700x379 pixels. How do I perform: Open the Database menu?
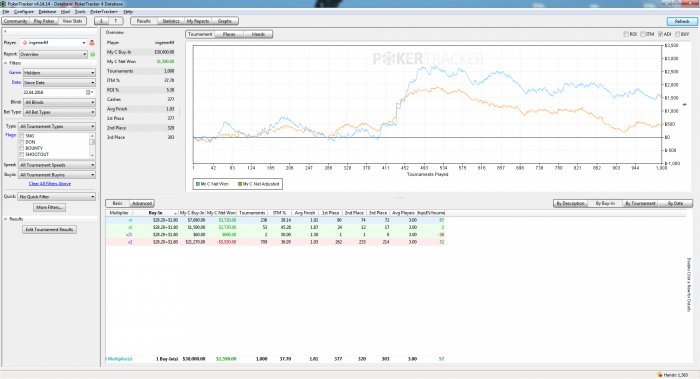(x=47, y=12)
